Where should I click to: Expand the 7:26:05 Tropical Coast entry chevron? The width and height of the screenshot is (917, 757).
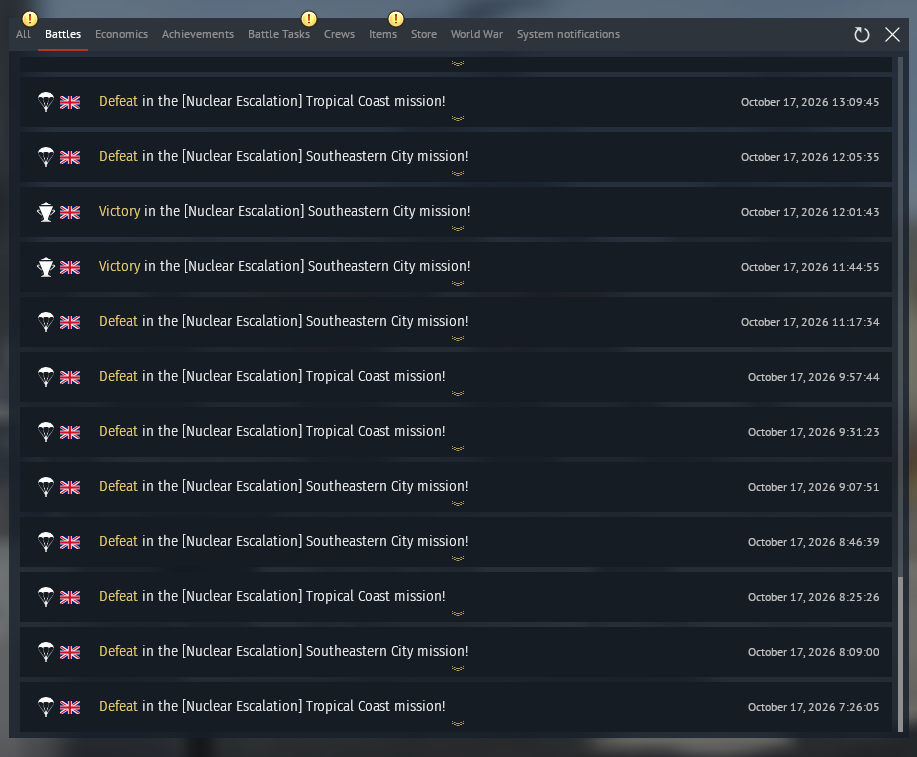(458, 724)
